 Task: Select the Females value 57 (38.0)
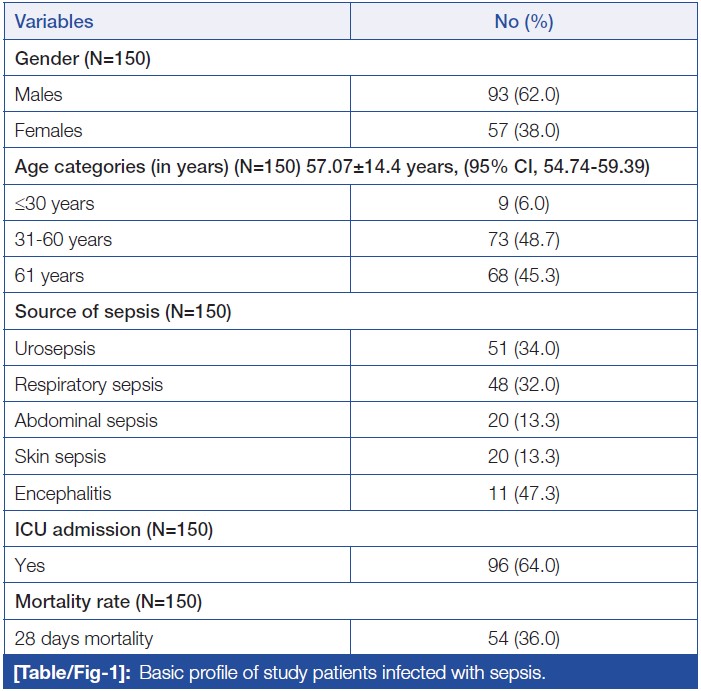[x=523, y=131]
